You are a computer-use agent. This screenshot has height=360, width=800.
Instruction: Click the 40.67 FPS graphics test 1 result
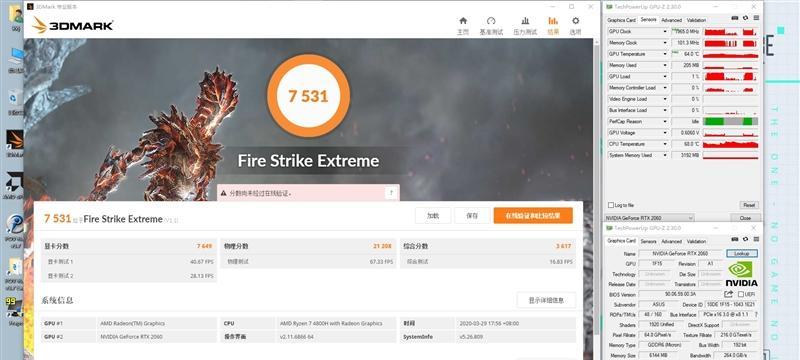[202, 262]
